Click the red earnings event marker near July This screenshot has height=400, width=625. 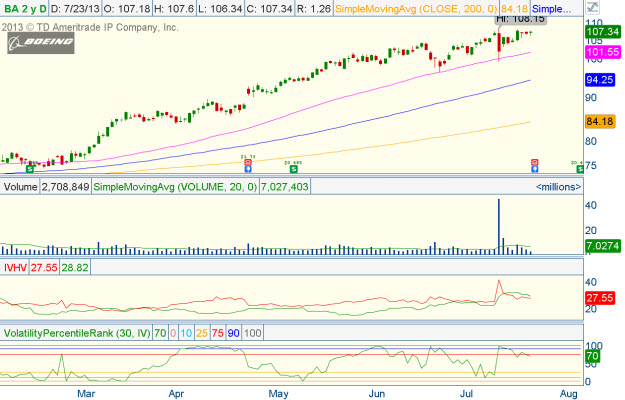tap(535, 162)
